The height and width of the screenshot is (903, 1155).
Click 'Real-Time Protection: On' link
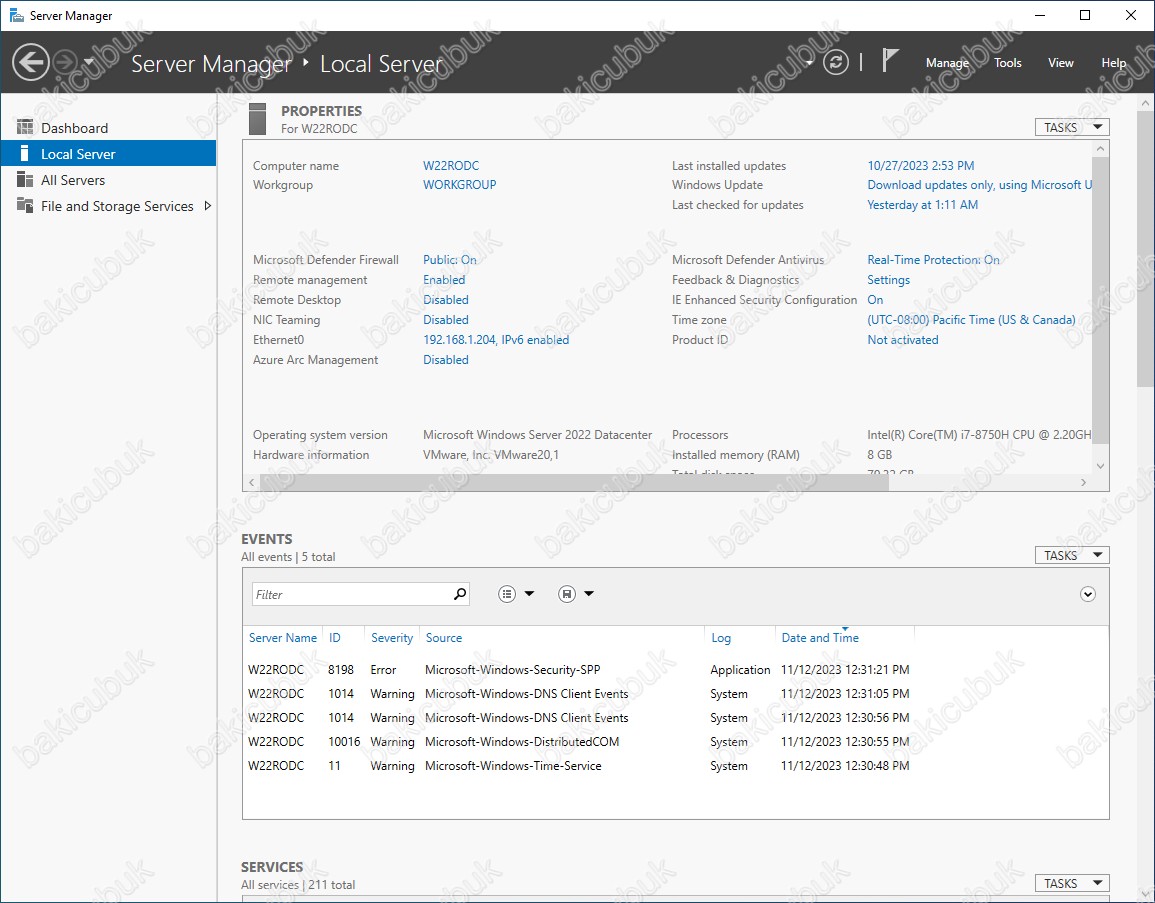coord(933,260)
